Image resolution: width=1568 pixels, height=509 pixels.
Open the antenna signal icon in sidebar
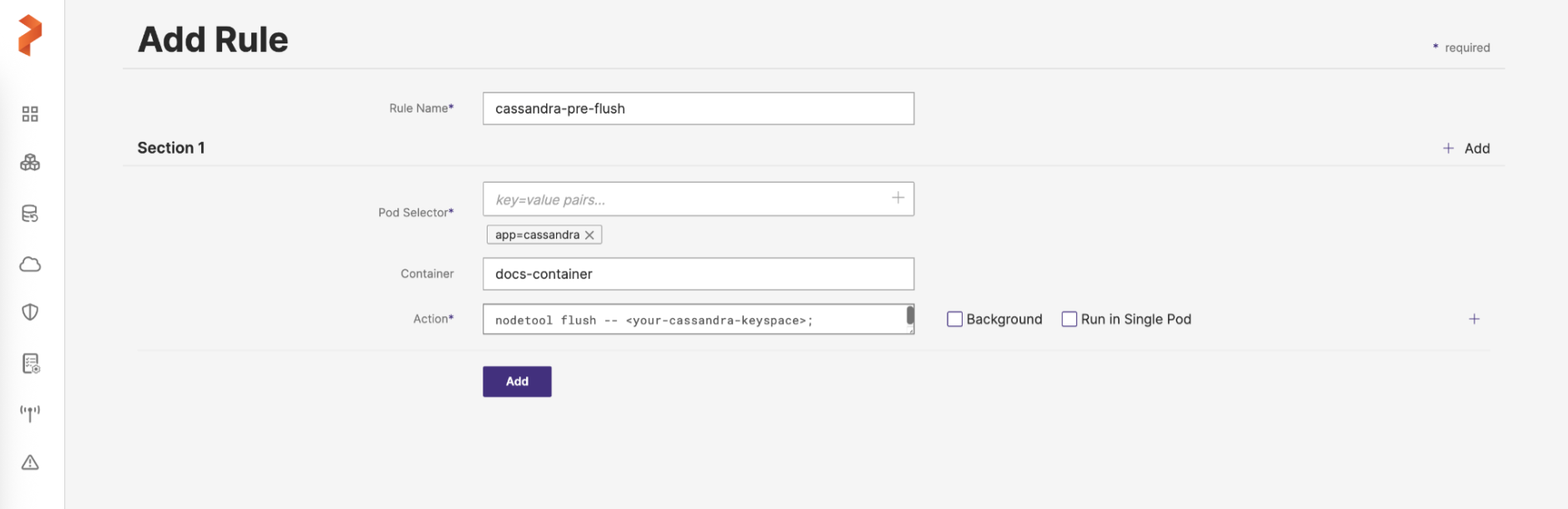(x=30, y=413)
